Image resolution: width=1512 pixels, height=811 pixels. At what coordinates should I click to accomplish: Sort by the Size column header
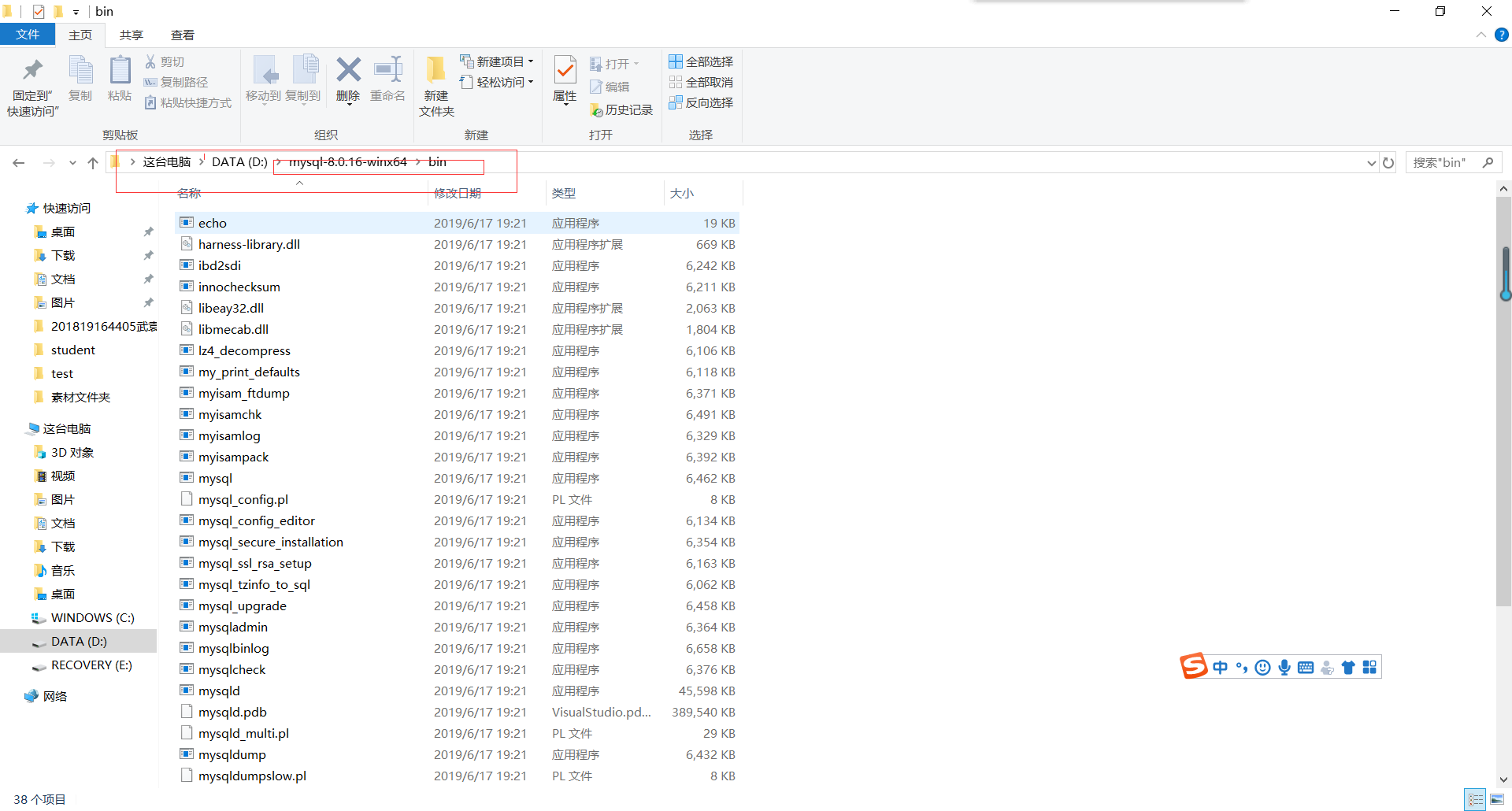click(x=703, y=193)
